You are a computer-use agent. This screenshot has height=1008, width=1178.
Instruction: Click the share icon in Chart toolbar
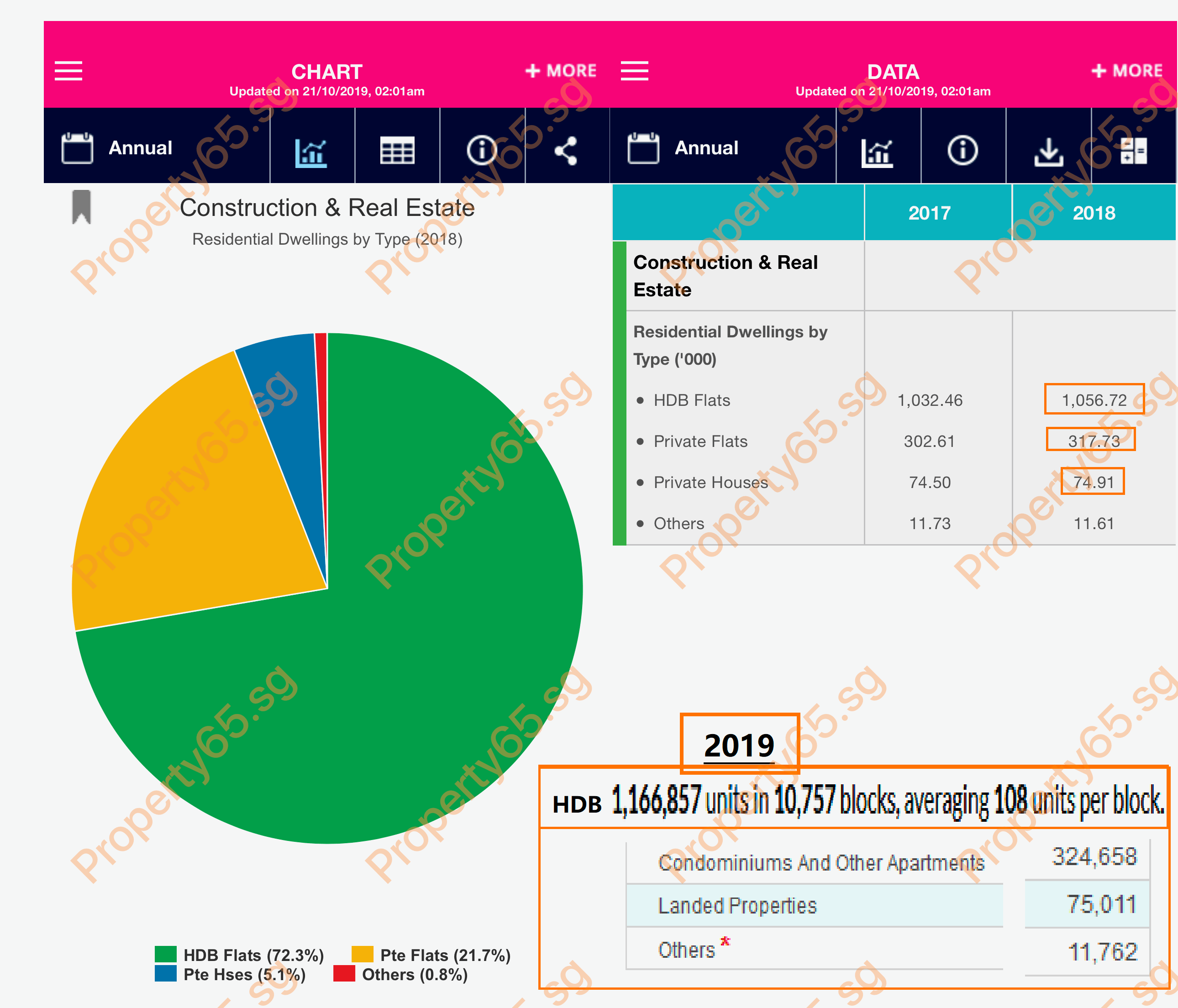coord(566,151)
